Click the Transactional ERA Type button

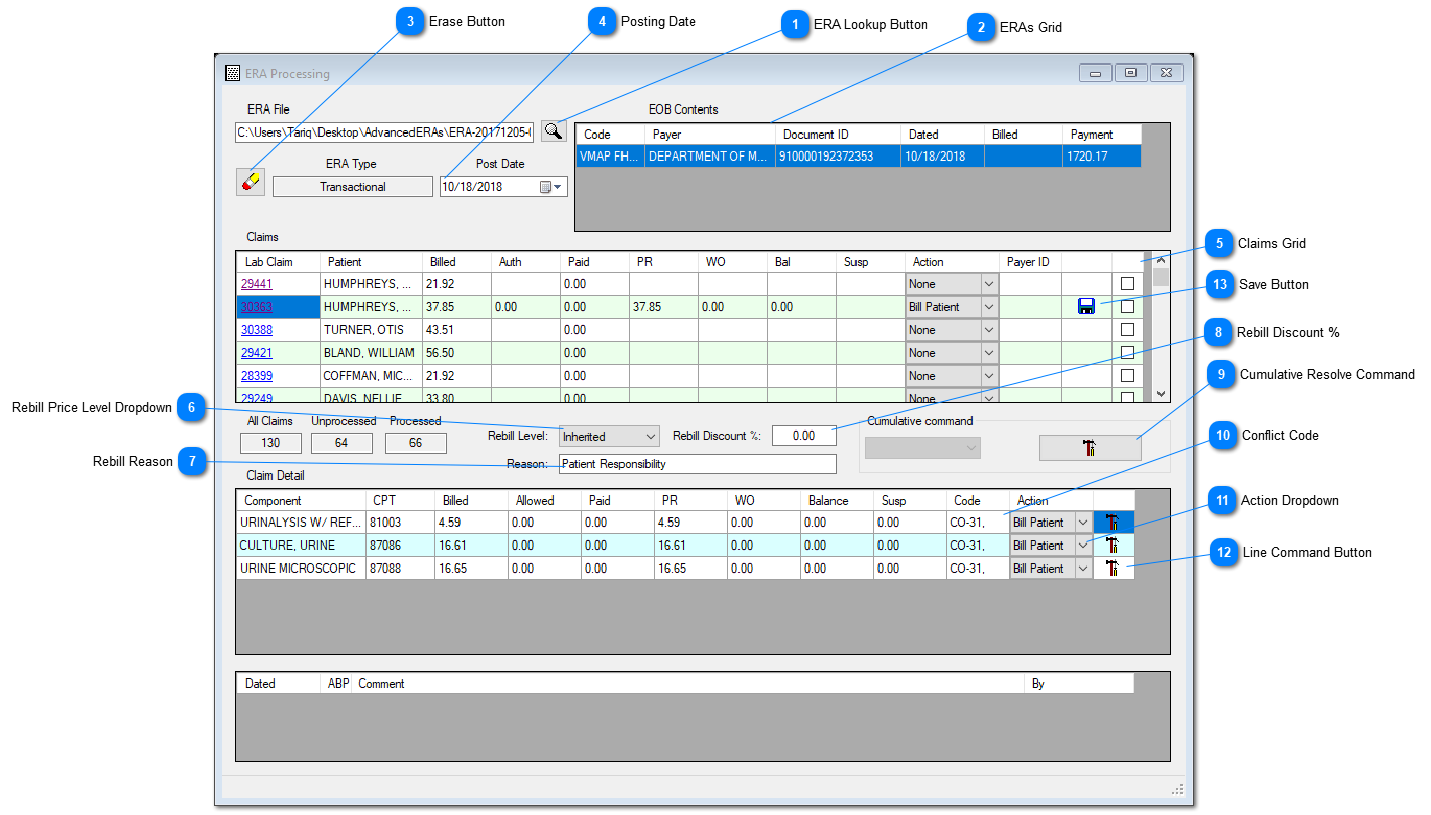[352, 187]
